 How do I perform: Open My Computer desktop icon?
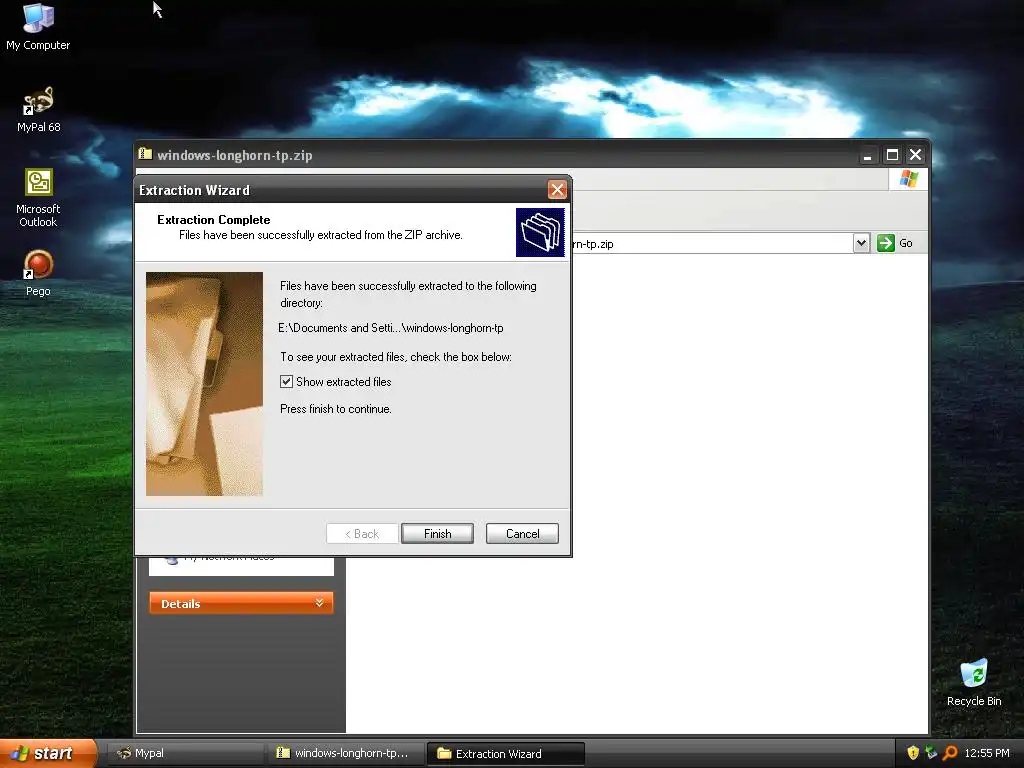[x=38, y=26]
